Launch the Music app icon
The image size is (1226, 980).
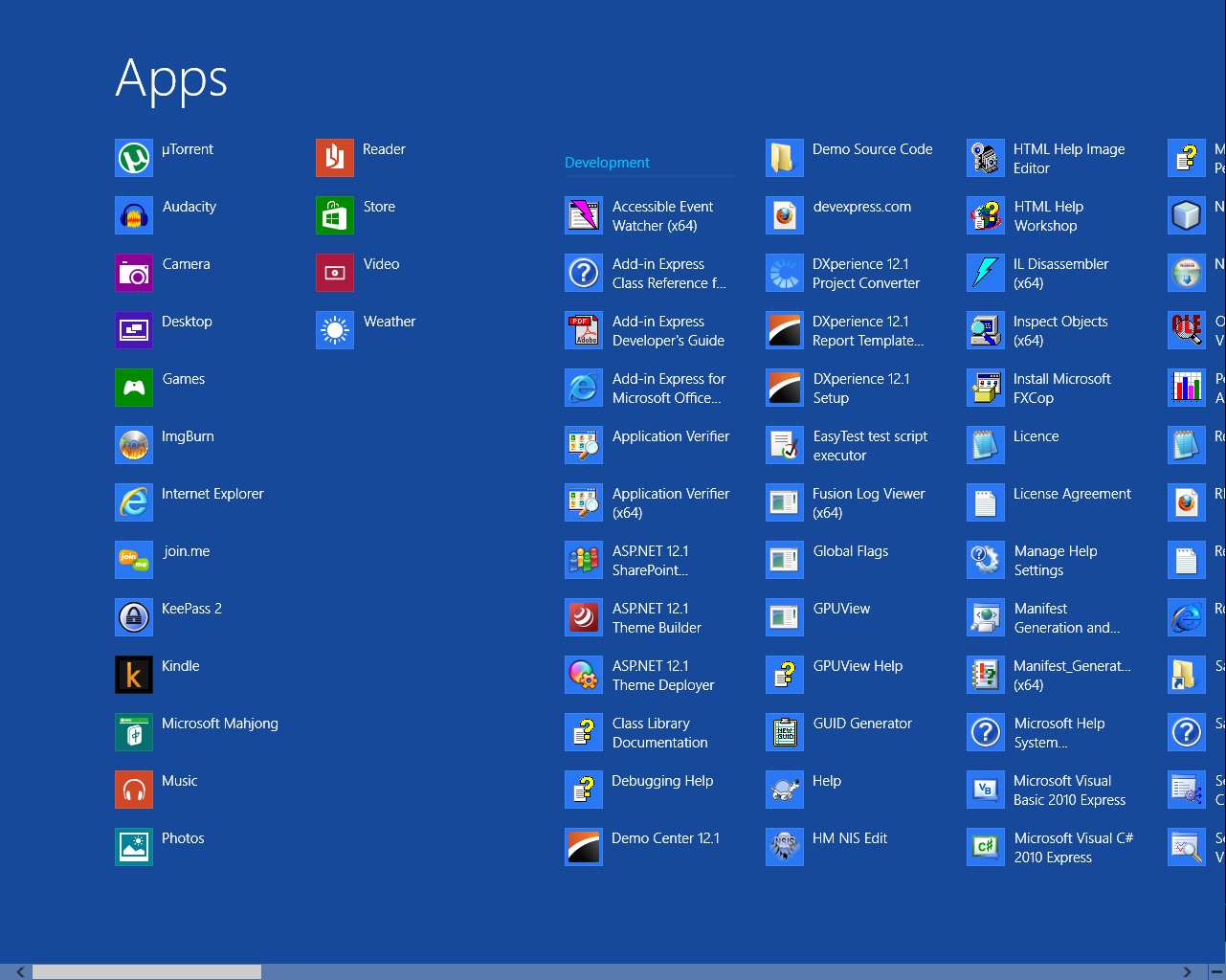(x=134, y=790)
